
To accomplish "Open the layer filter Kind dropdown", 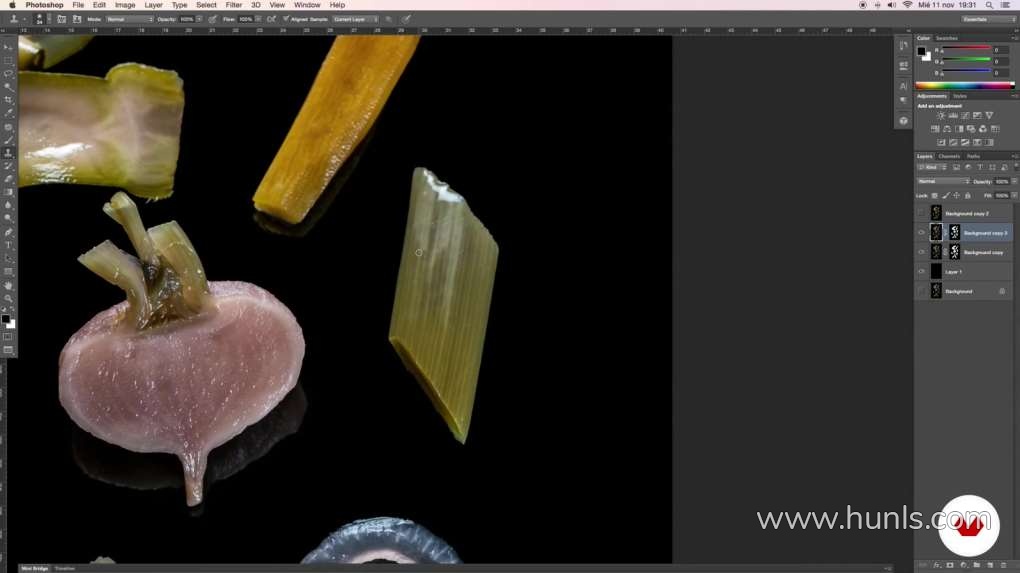I will (932, 168).
